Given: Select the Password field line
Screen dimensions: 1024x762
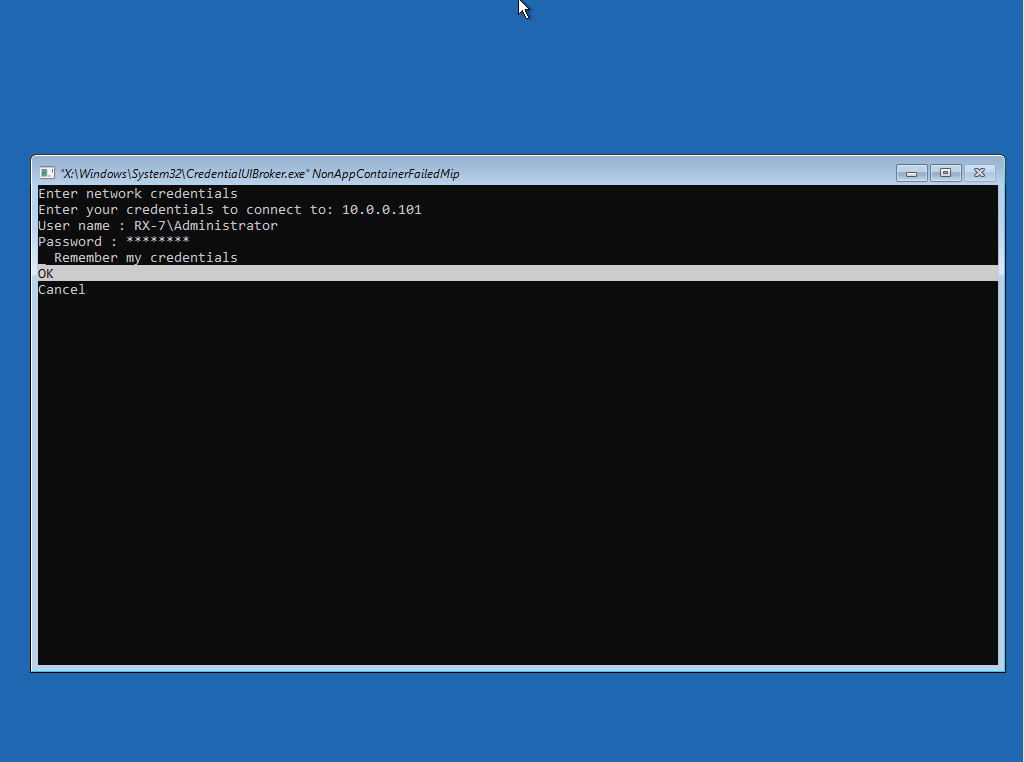Looking at the screenshot, I should coord(114,242).
